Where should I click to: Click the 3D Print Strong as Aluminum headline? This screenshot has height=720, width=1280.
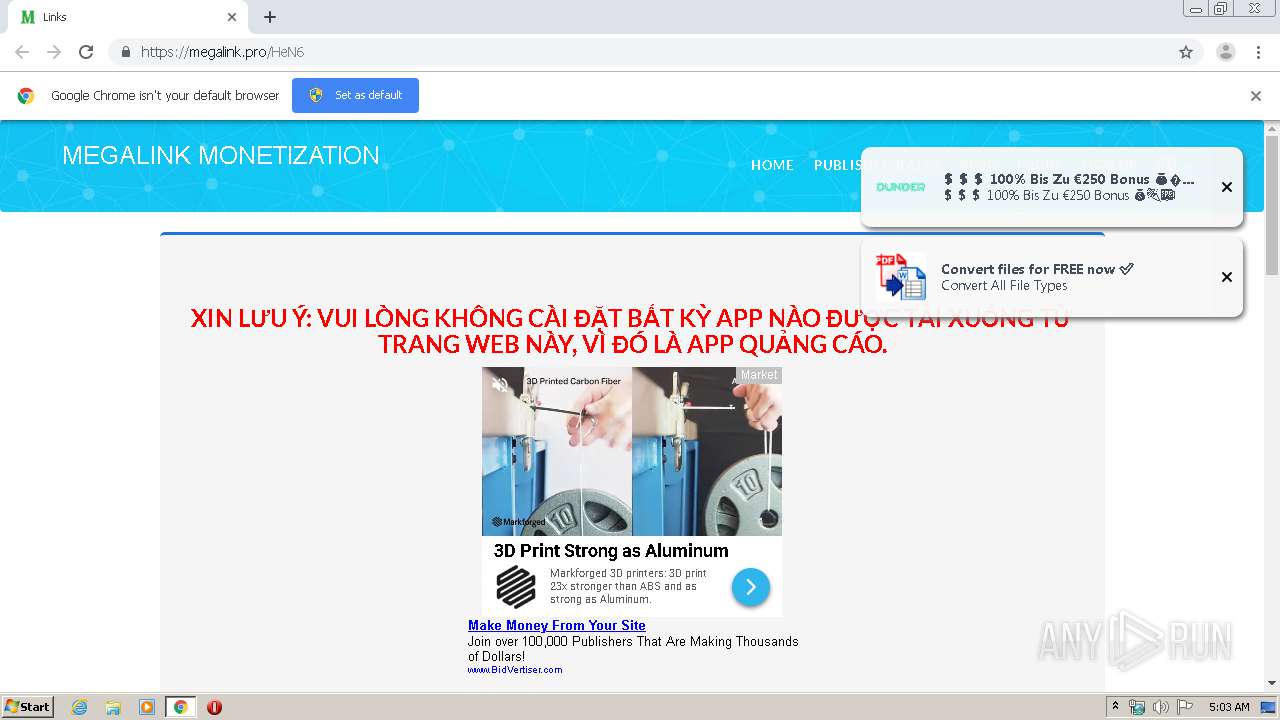coord(611,551)
